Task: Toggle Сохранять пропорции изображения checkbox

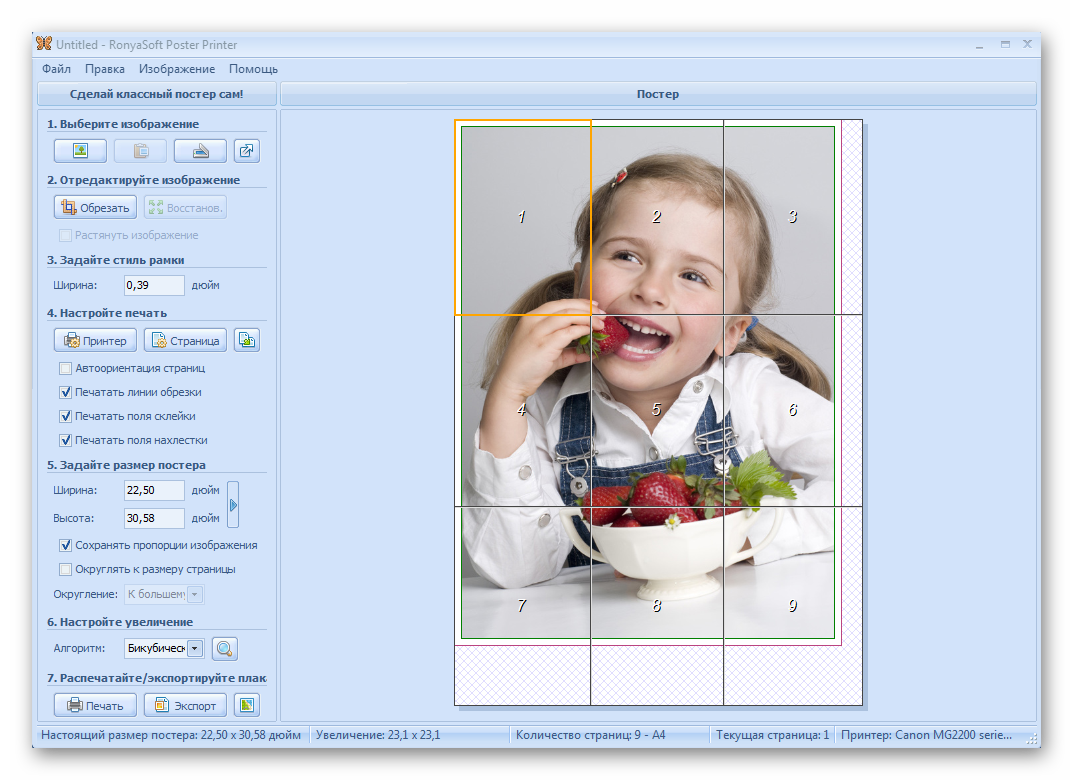Action: (x=66, y=545)
